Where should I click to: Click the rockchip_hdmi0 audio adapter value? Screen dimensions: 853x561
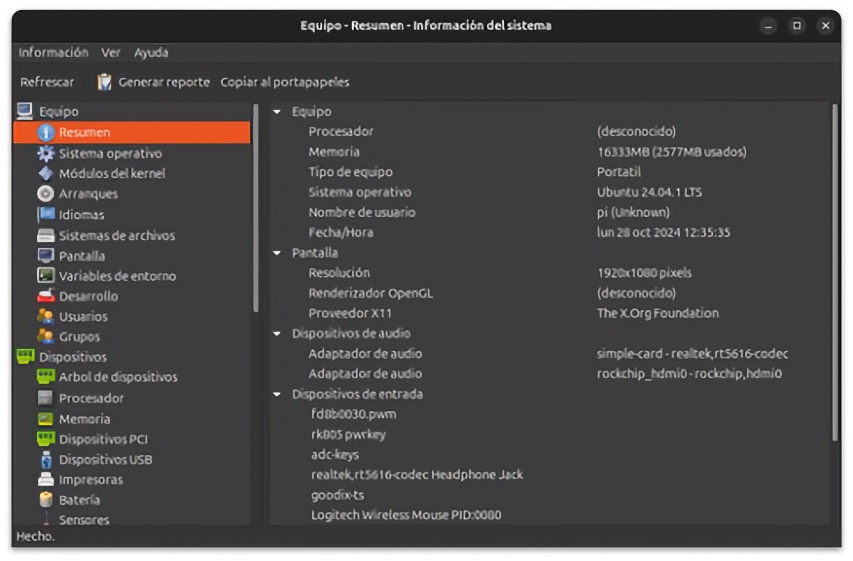[689, 374]
